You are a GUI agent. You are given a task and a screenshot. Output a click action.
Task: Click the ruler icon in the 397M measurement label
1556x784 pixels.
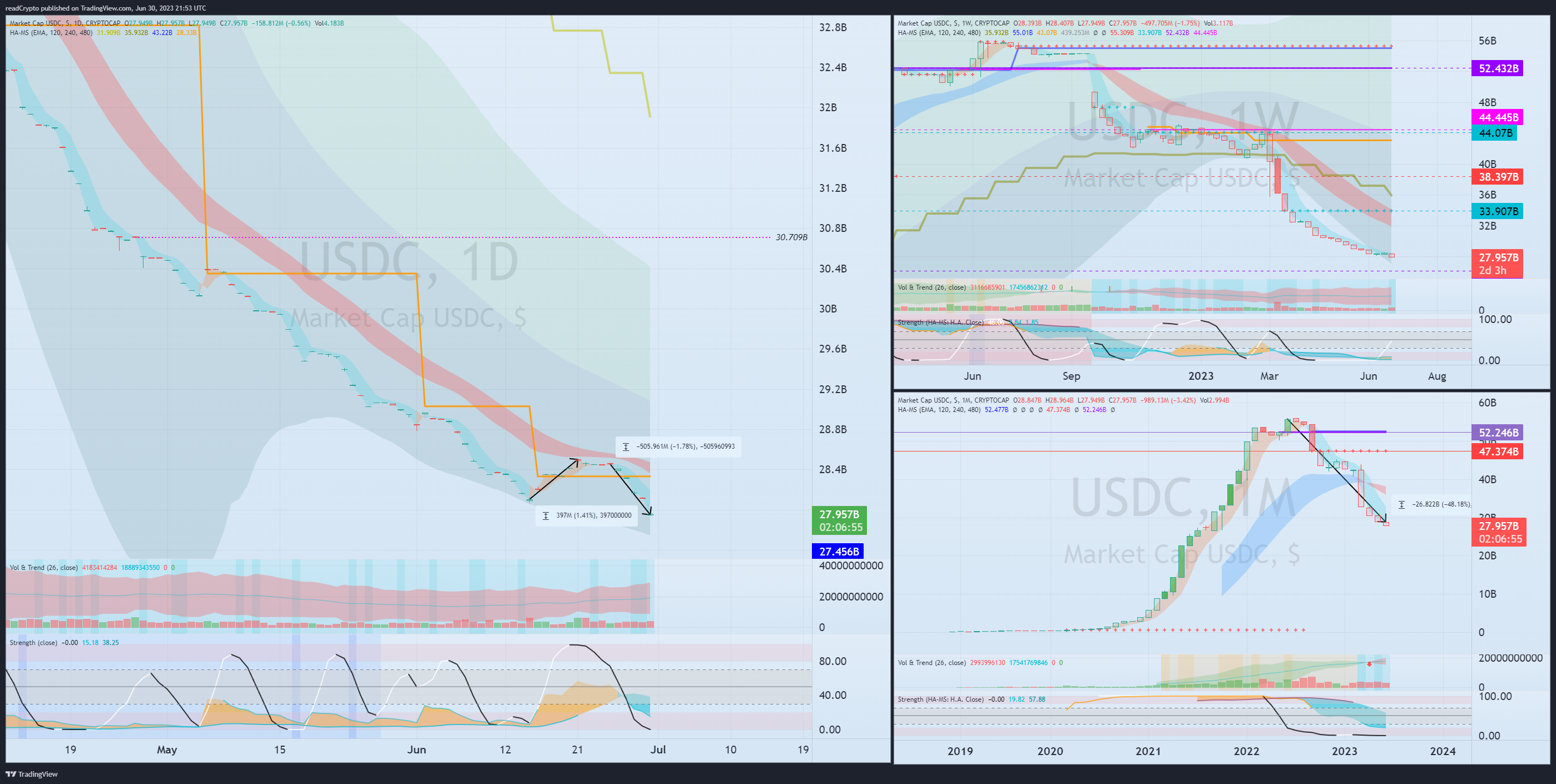546,515
